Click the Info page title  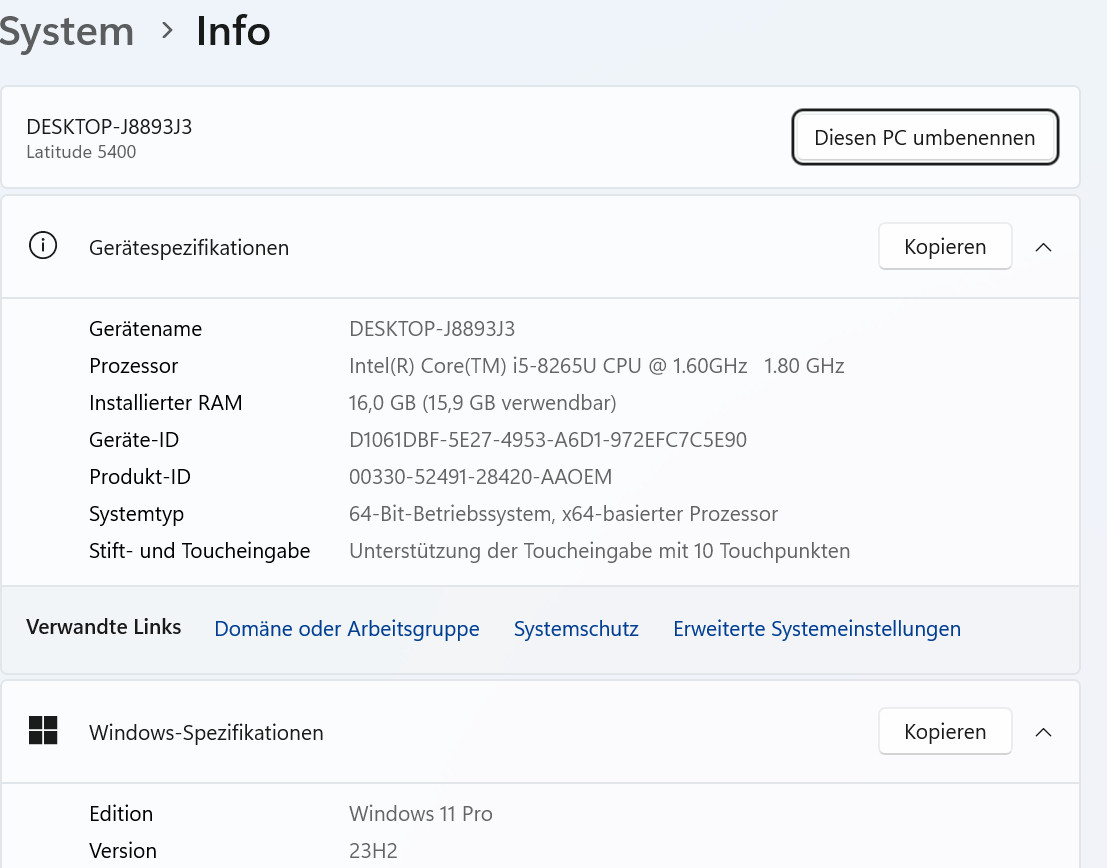[233, 32]
